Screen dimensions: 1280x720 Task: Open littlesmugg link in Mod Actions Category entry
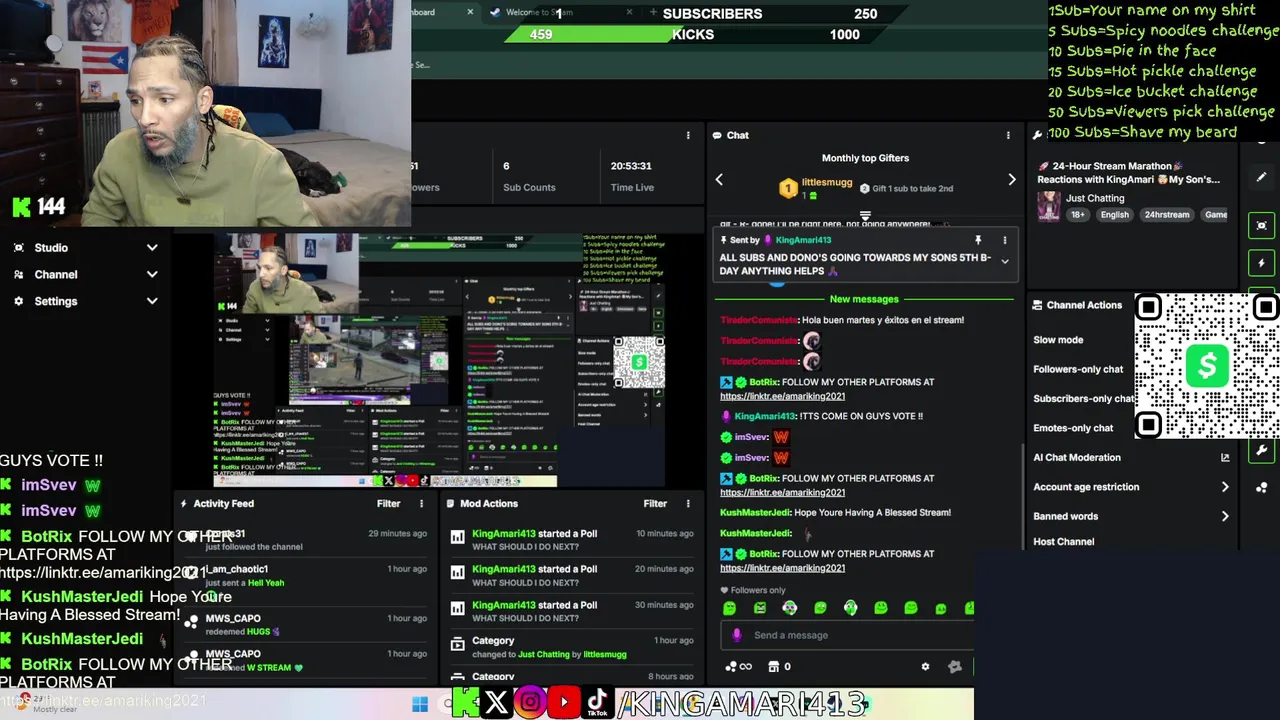[x=605, y=655]
